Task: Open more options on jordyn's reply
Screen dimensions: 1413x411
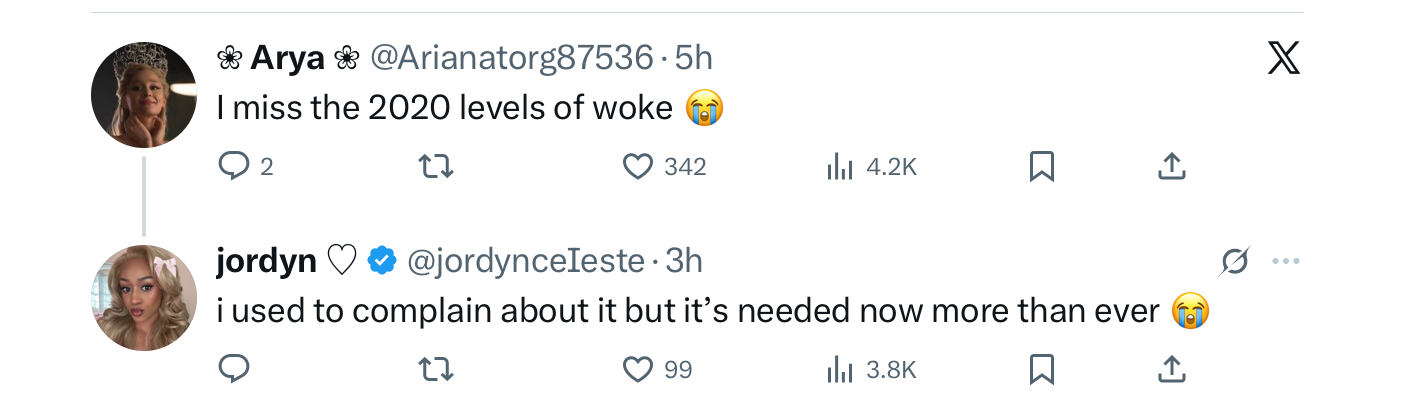Action: pos(1285,262)
